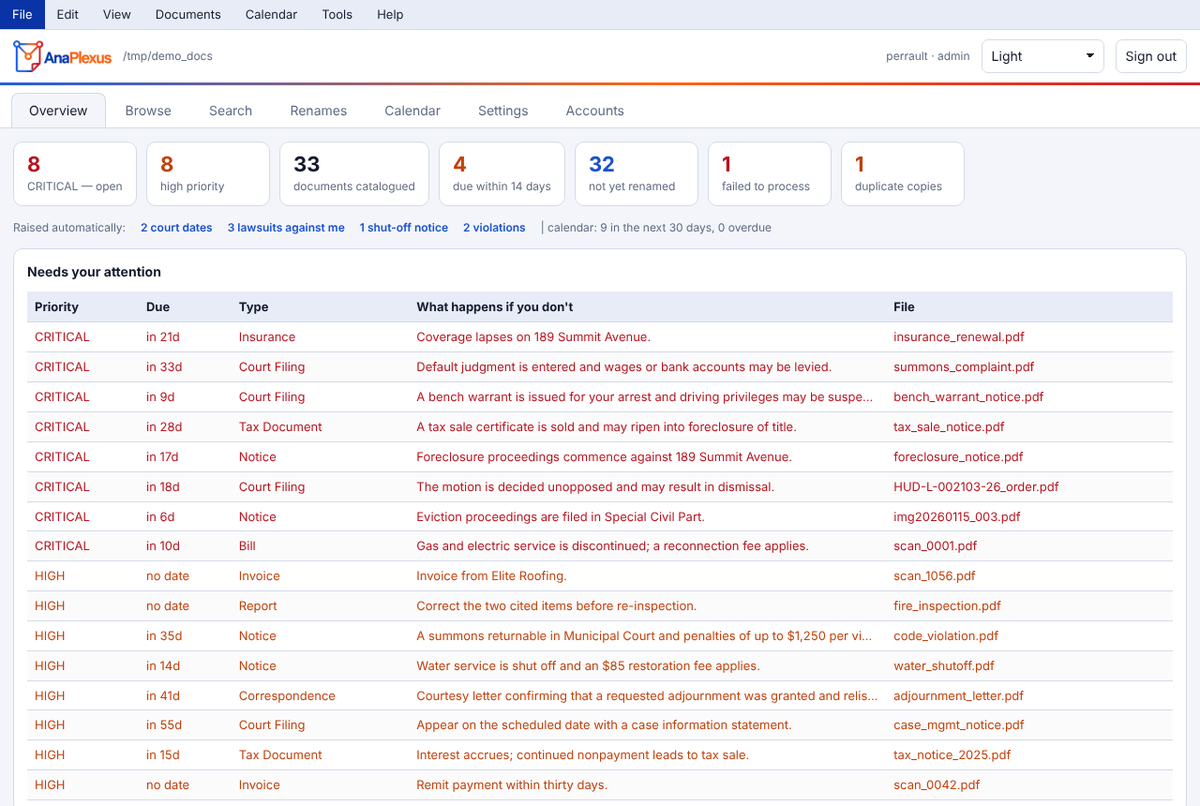Click 'Eviction proceedings are filed' consequence text
1200x806 pixels.
[562, 517]
